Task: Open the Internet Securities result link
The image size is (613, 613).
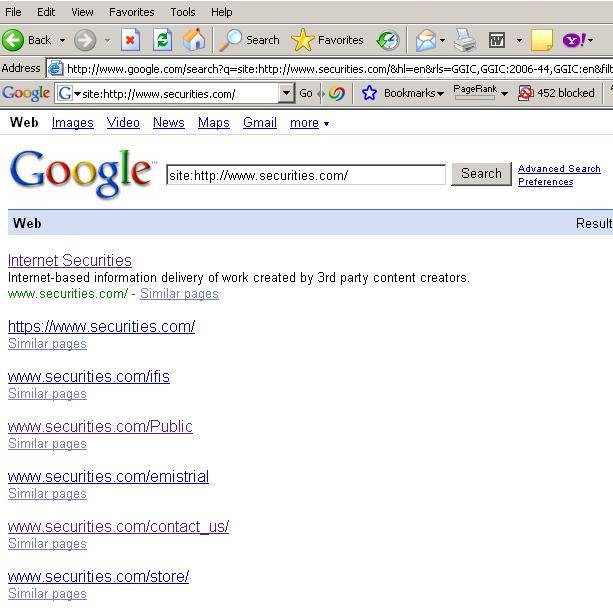Action: [70, 260]
